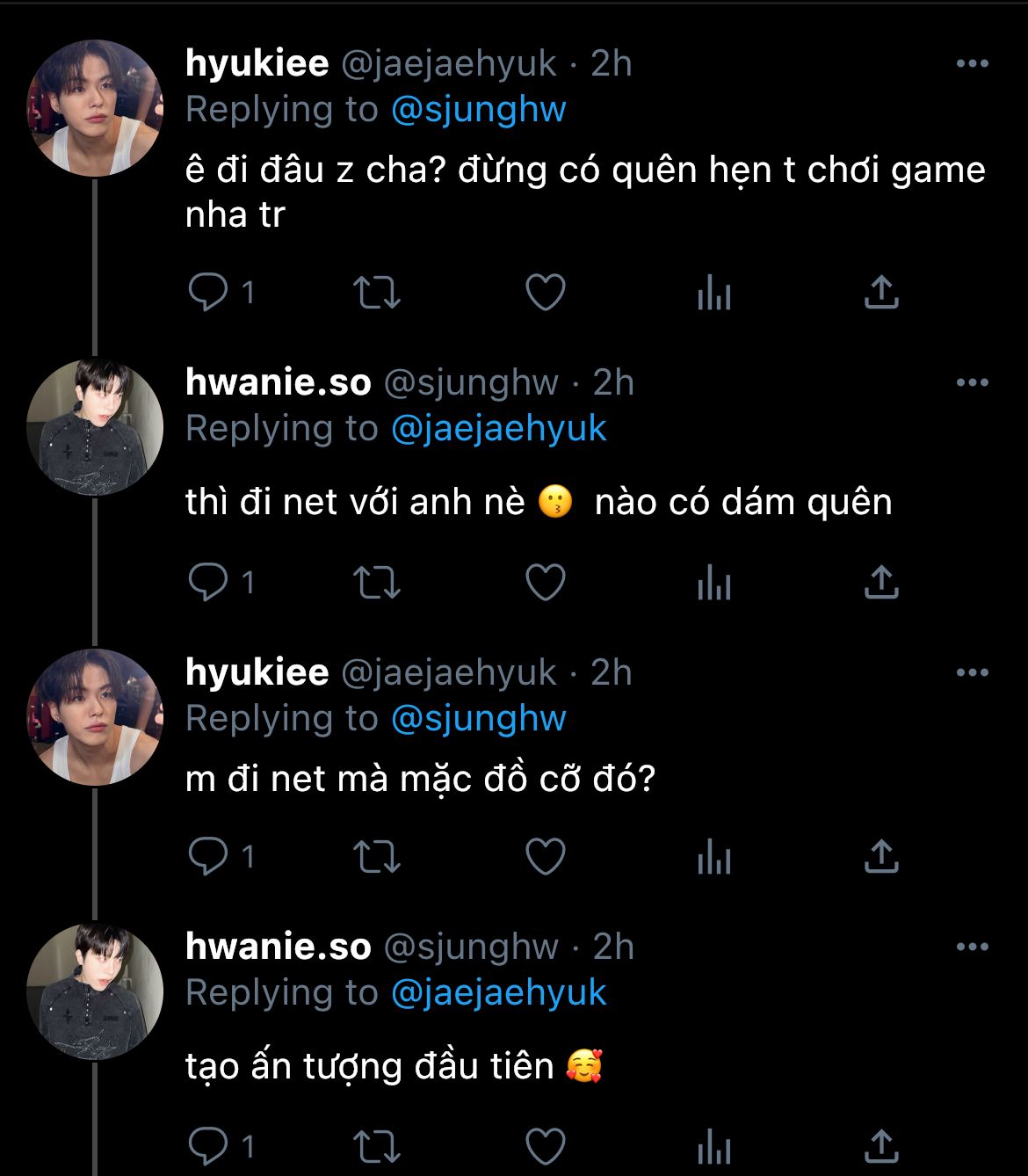
Task: View analytics for the 'thì đi net' tweet
Action: [x=713, y=583]
